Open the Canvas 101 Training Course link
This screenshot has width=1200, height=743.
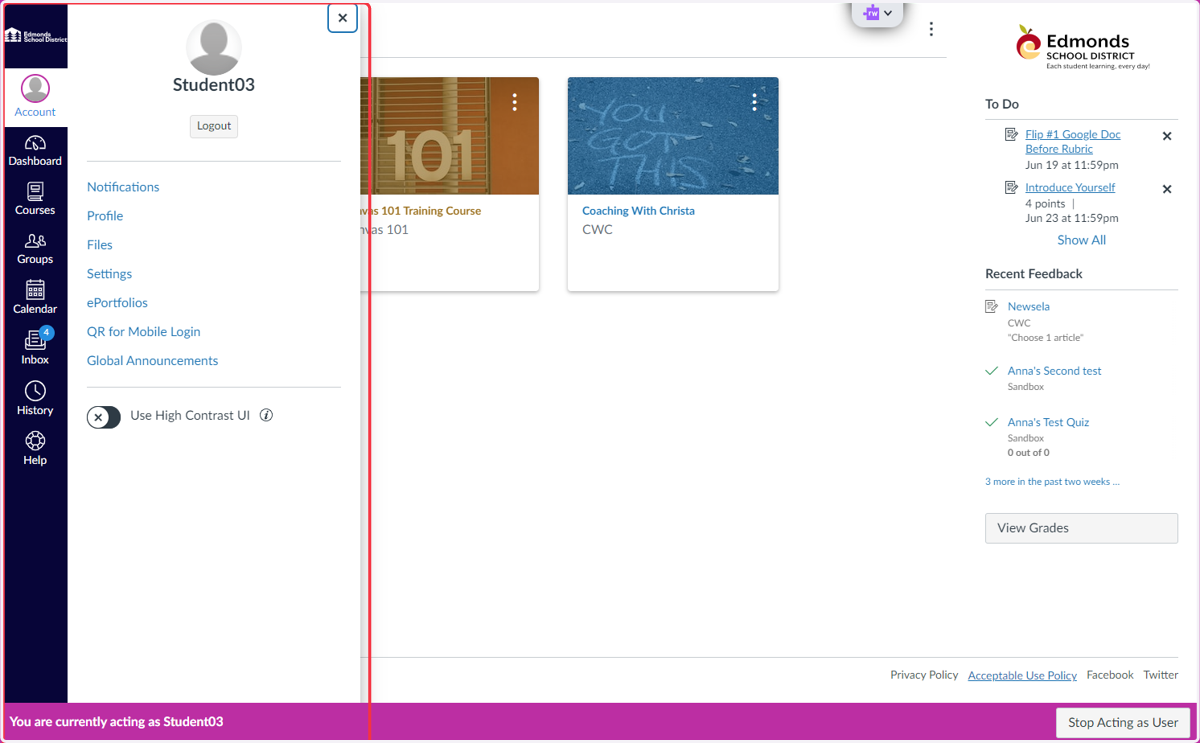pyautogui.click(x=420, y=211)
